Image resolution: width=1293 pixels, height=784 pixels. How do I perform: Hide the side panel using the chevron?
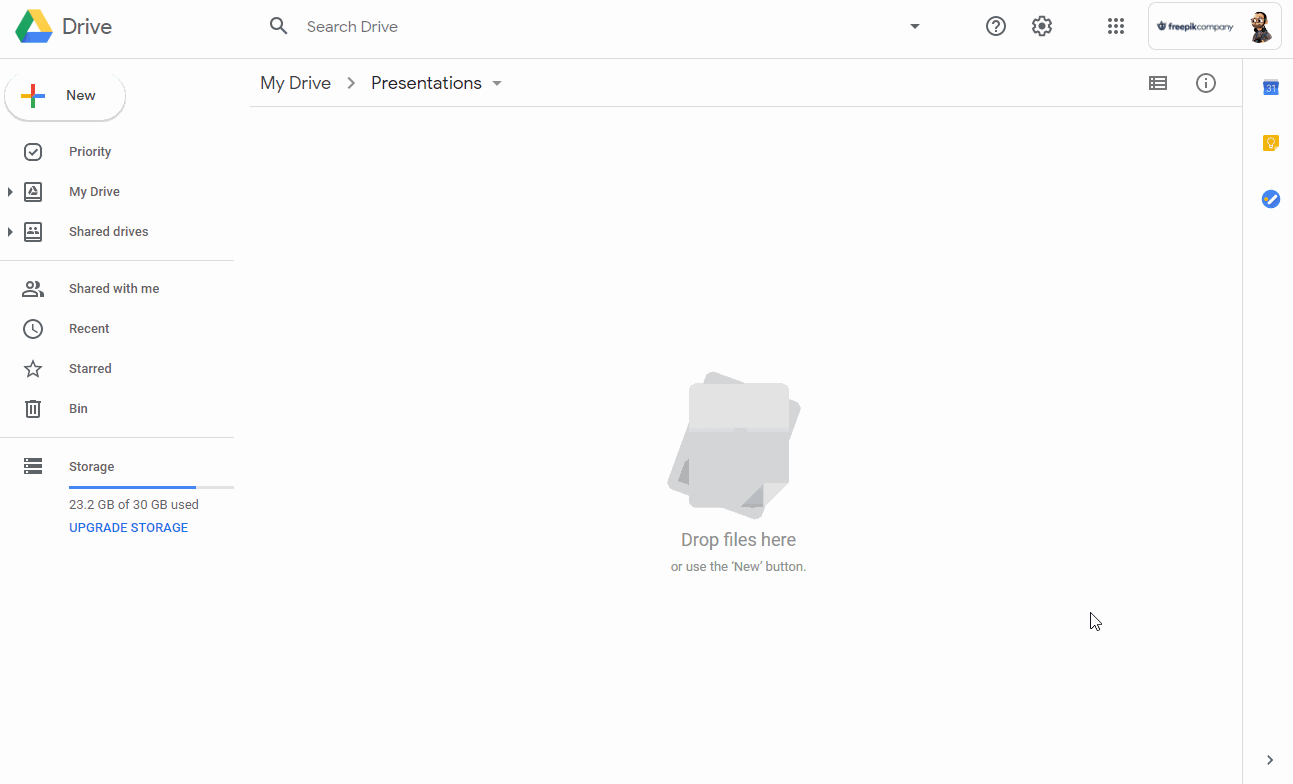point(1270,760)
